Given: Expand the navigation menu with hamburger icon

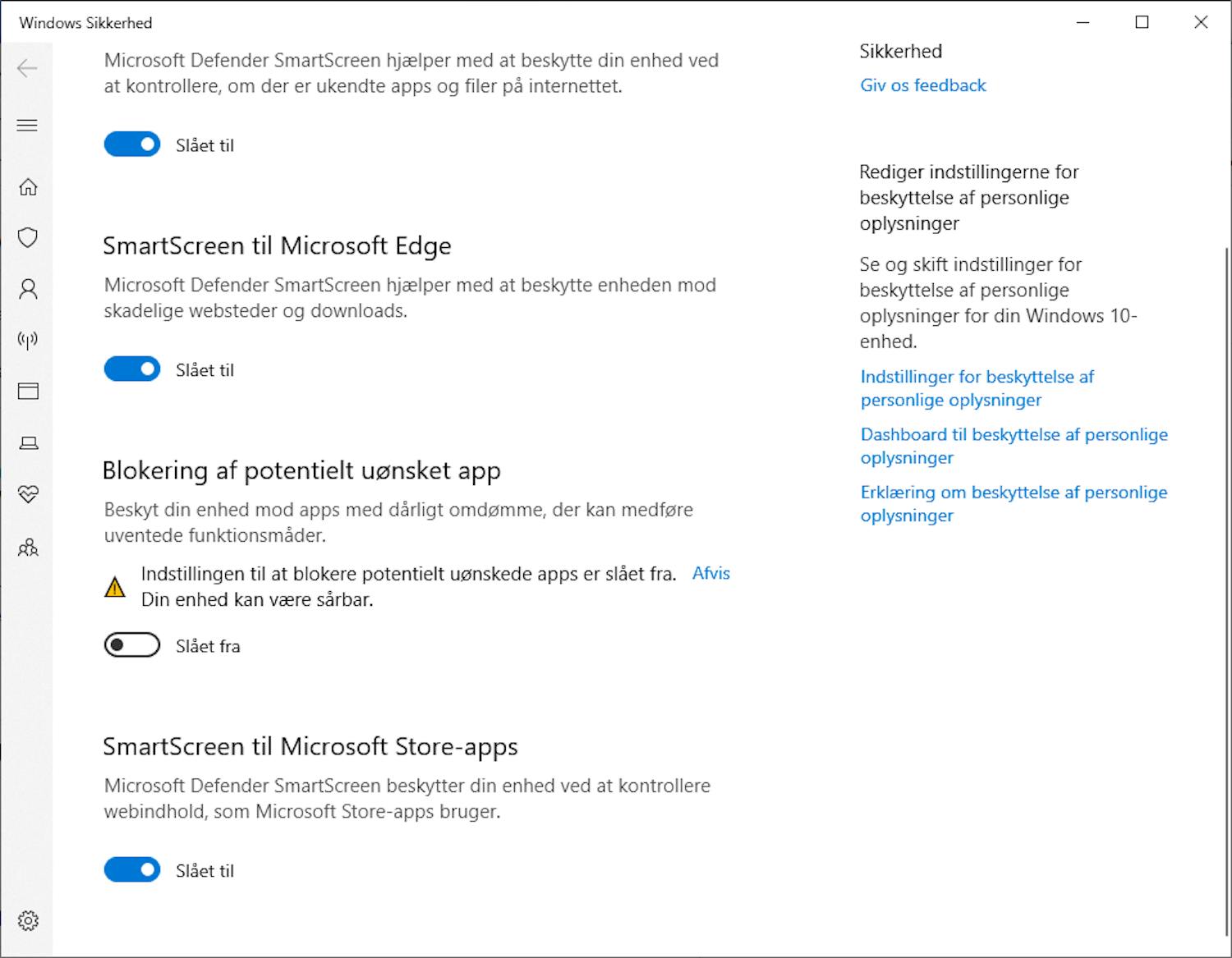Looking at the screenshot, I should pos(27,125).
